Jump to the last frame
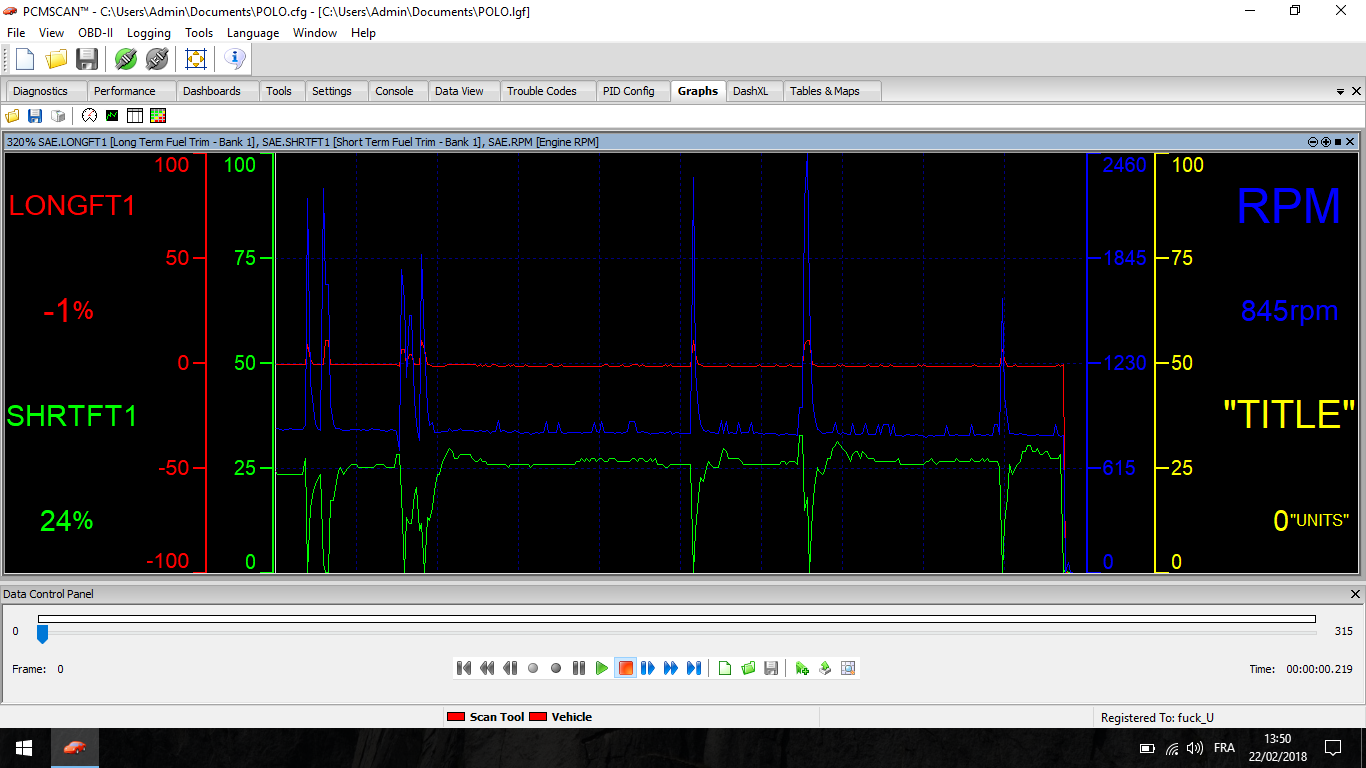The height and width of the screenshot is (768, 1366). pos(693,668)
